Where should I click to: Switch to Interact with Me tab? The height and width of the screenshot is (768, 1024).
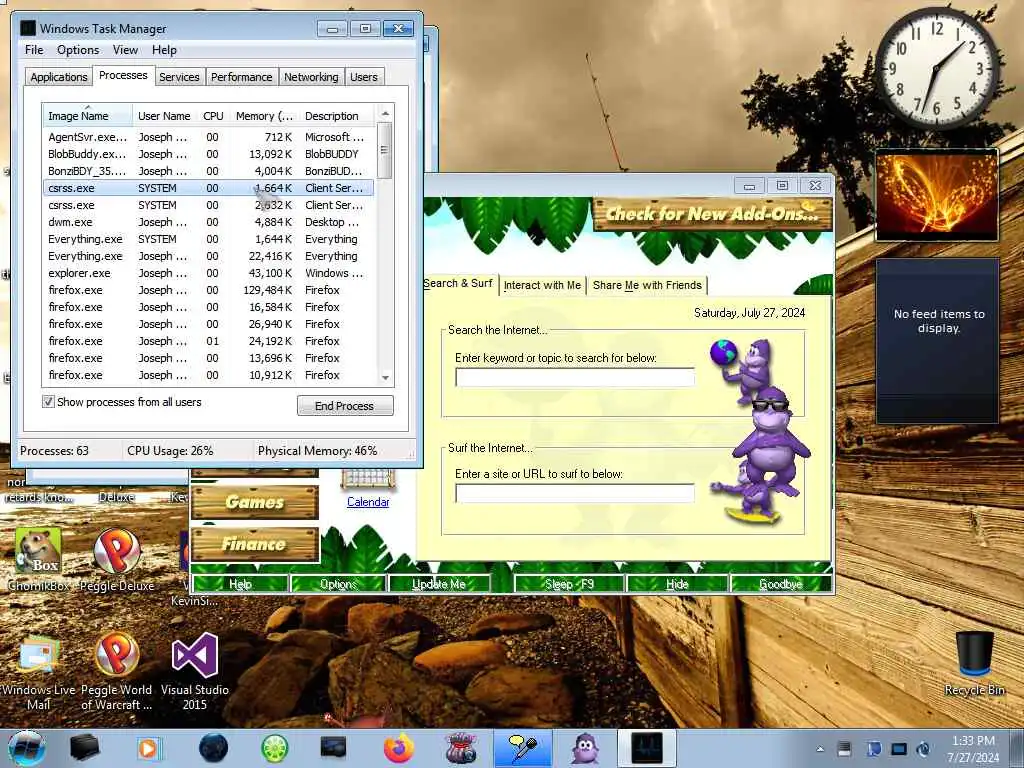542,285
